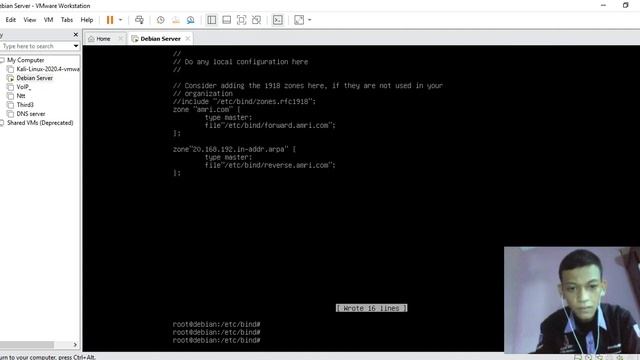Open the library search dropdown arrow
The height and width of the screenshot is (360, 640).
coord(76,46)
